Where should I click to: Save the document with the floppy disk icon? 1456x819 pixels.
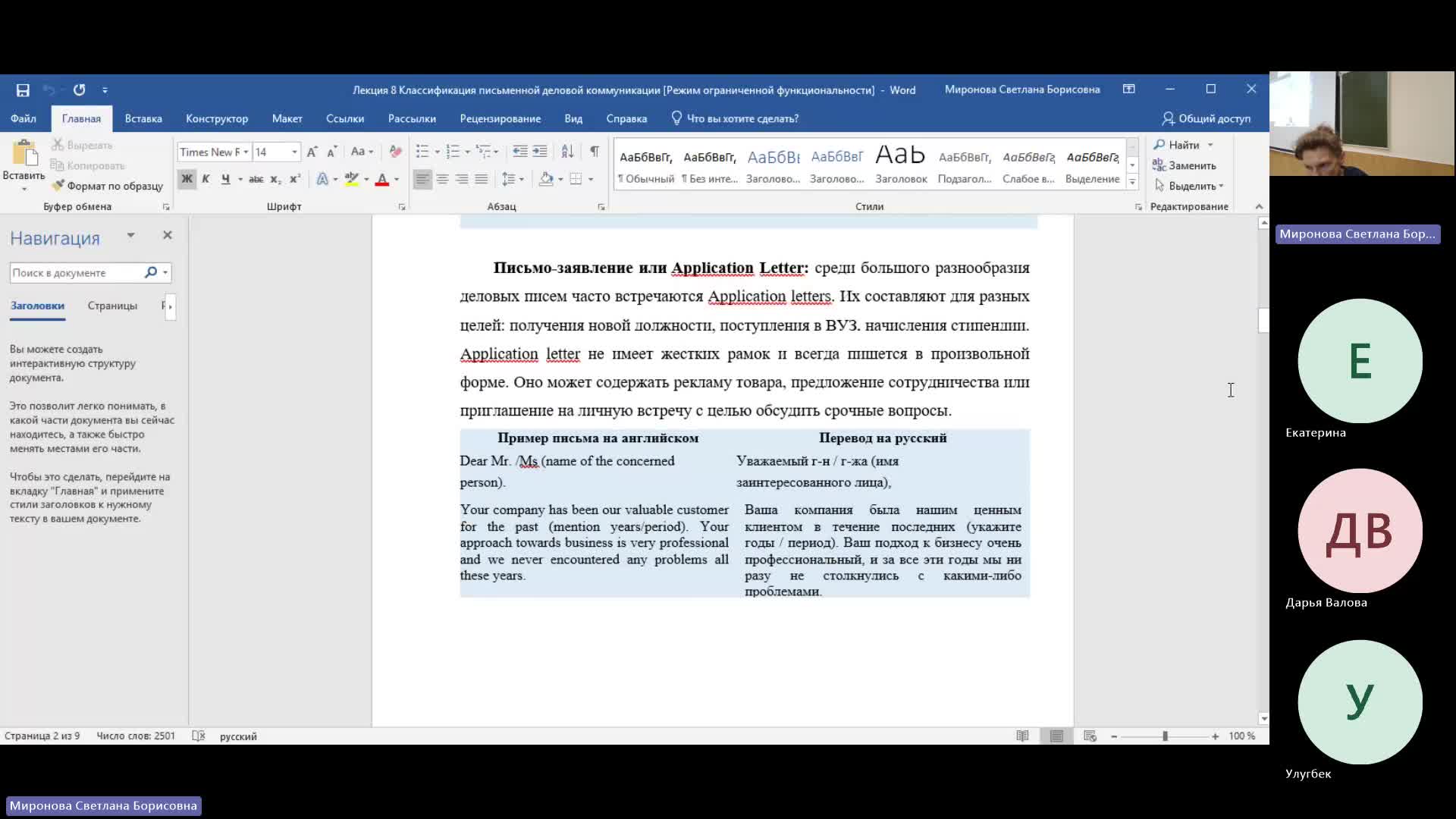point(23,90)
